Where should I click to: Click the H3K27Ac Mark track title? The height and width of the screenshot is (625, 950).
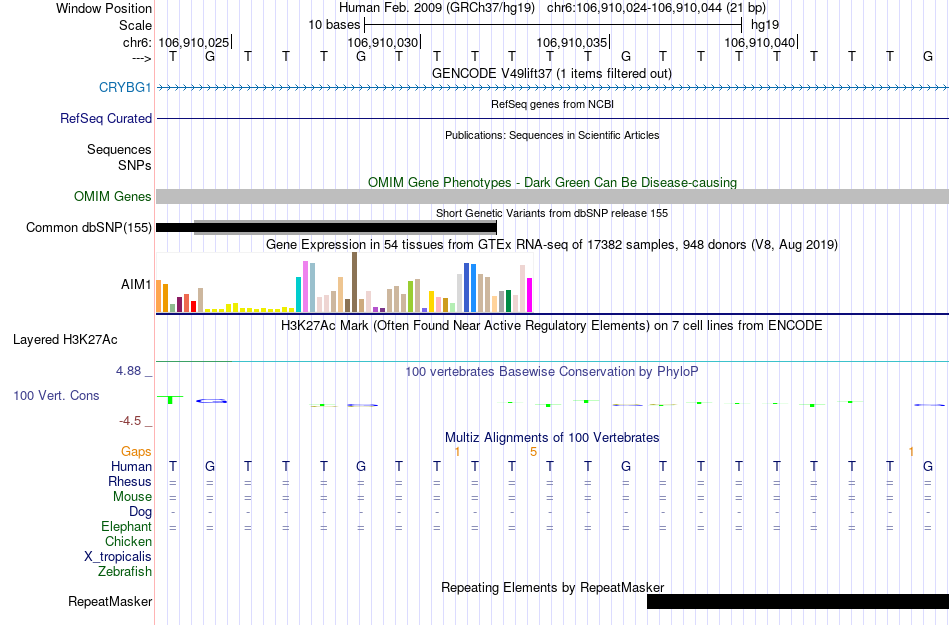click(x=552, y=326)
